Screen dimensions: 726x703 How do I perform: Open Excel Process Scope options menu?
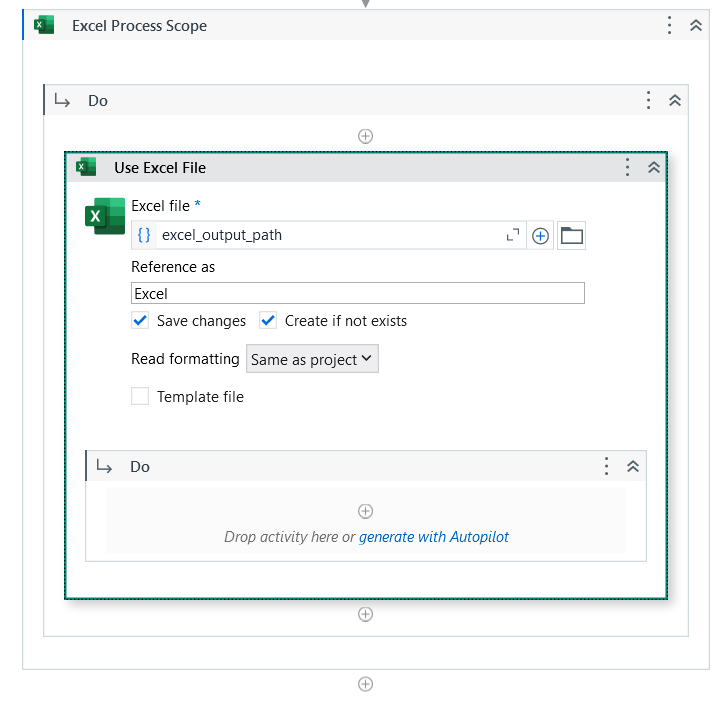click(669, 25)
